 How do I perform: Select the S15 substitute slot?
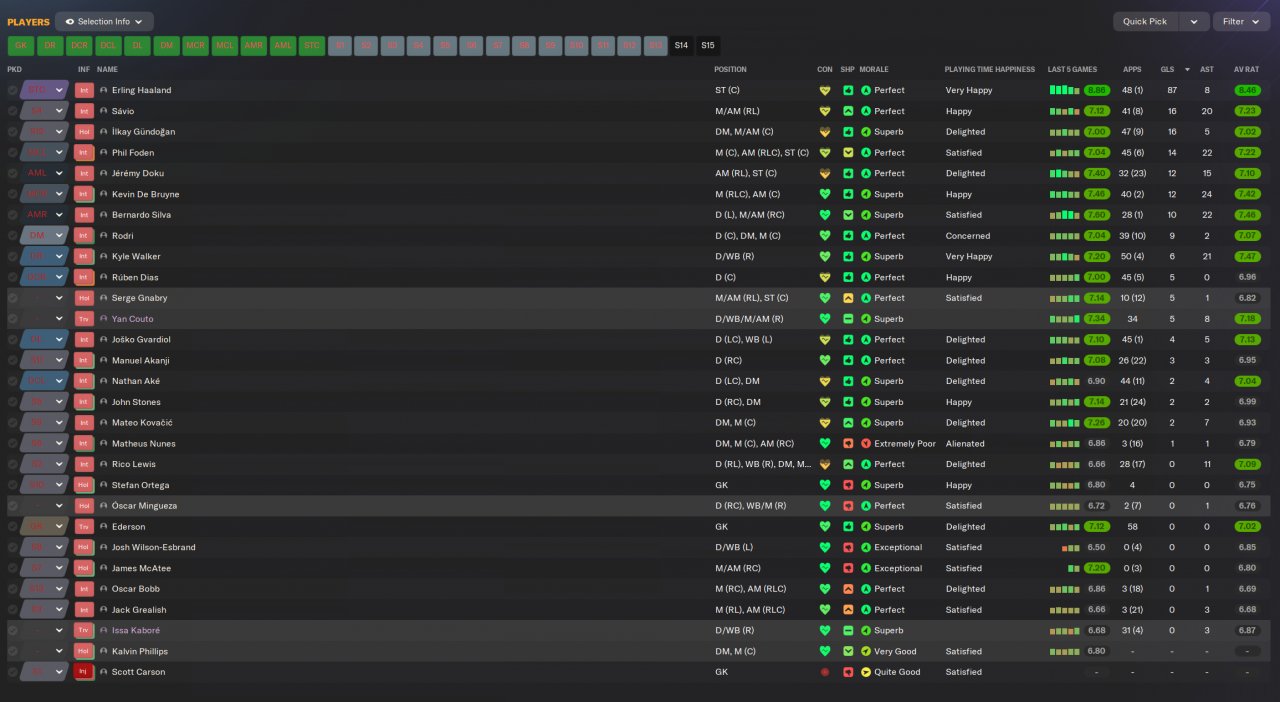pyautogui.click(x=708, y=45)
